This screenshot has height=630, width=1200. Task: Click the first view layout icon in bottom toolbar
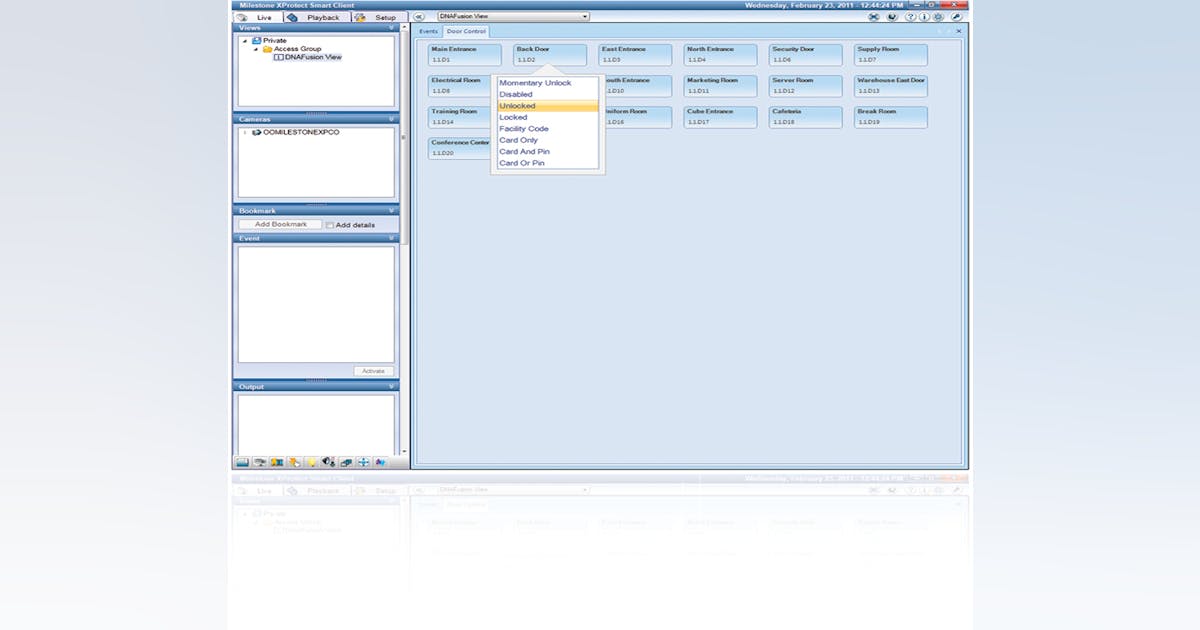[x=241, y=462]
